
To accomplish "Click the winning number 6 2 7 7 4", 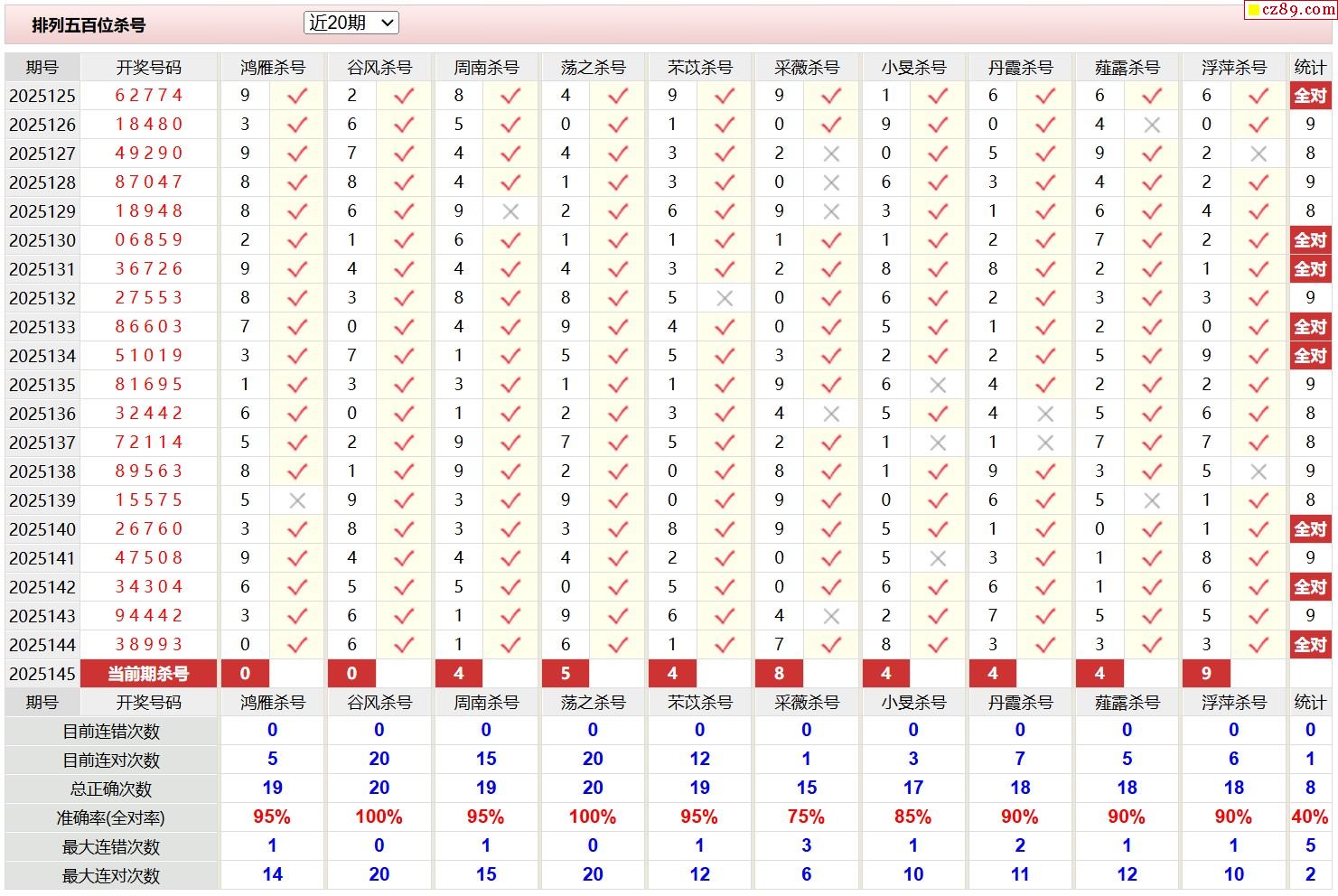I will (148, 96).
